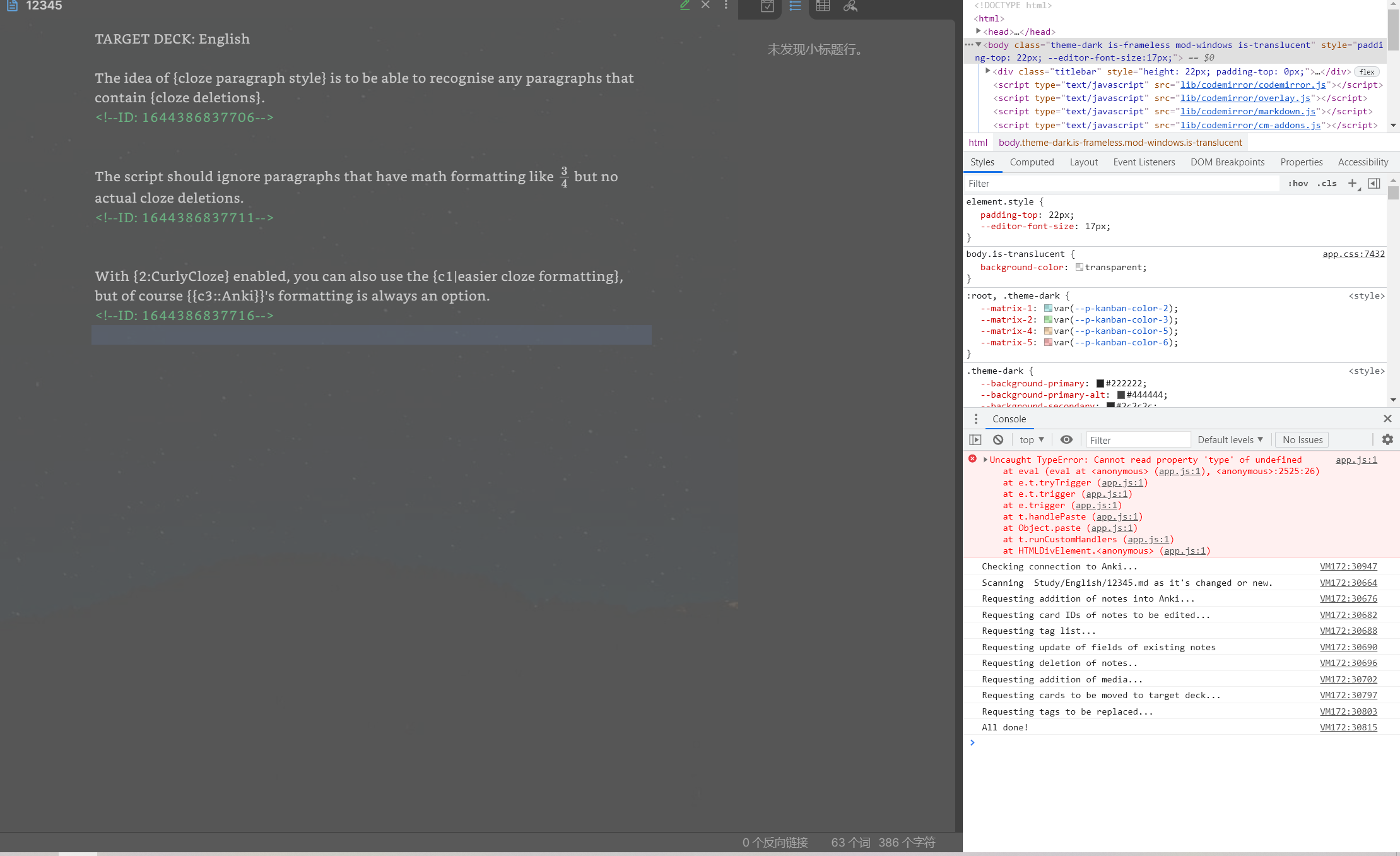The height and width of the screenshot is (856, 1400).
Task: Open the more options menu in Obsidian toolbar
Action: tap(726, 6)
